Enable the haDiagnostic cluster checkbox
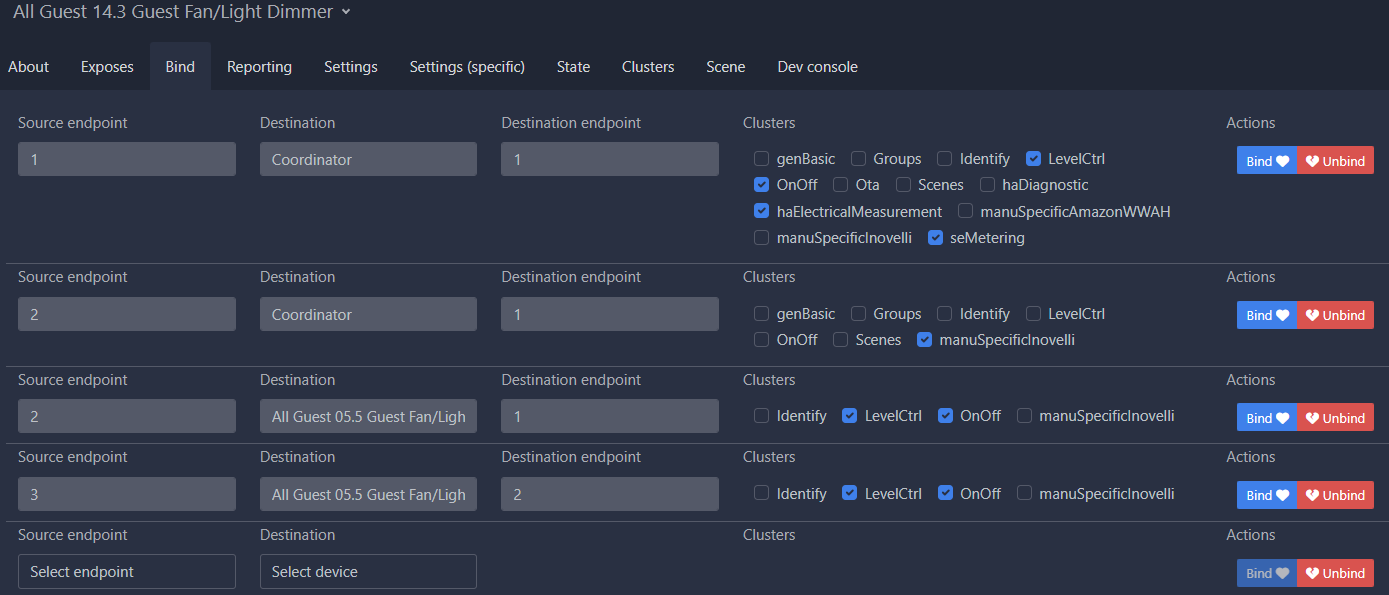This screenshot has width=1389, height=595. coord(987,185)
